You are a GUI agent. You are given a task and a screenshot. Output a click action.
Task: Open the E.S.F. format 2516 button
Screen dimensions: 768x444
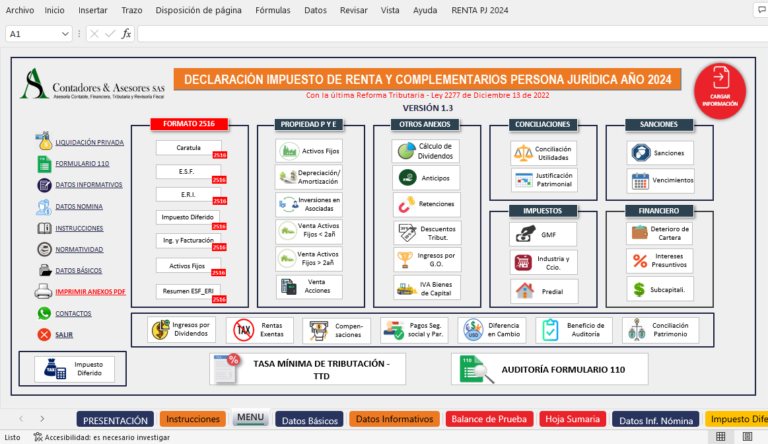point(189,172)
